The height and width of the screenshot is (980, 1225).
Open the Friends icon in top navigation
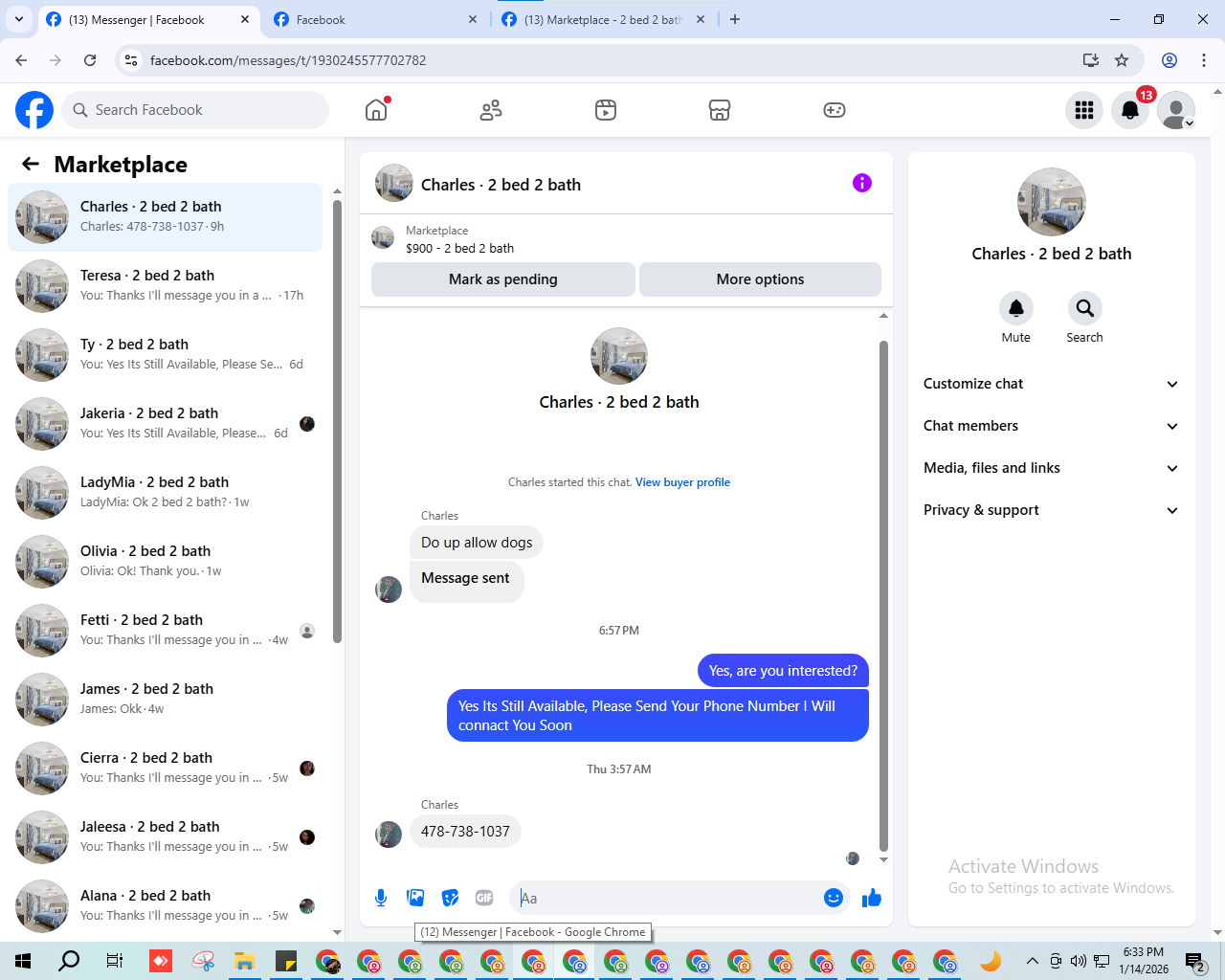click(491, 110)
